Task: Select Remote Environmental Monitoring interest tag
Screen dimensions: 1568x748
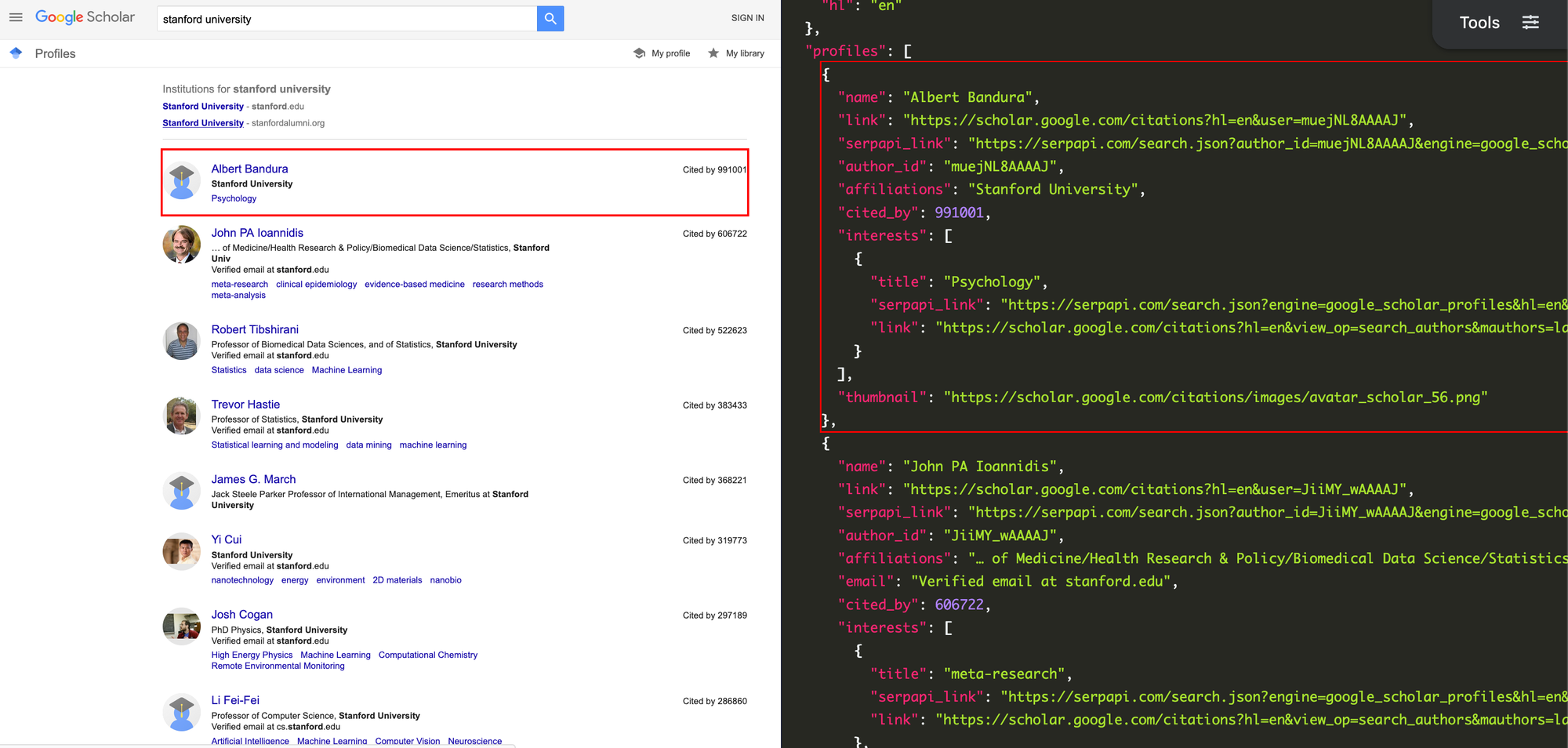Action: (278, 666)
